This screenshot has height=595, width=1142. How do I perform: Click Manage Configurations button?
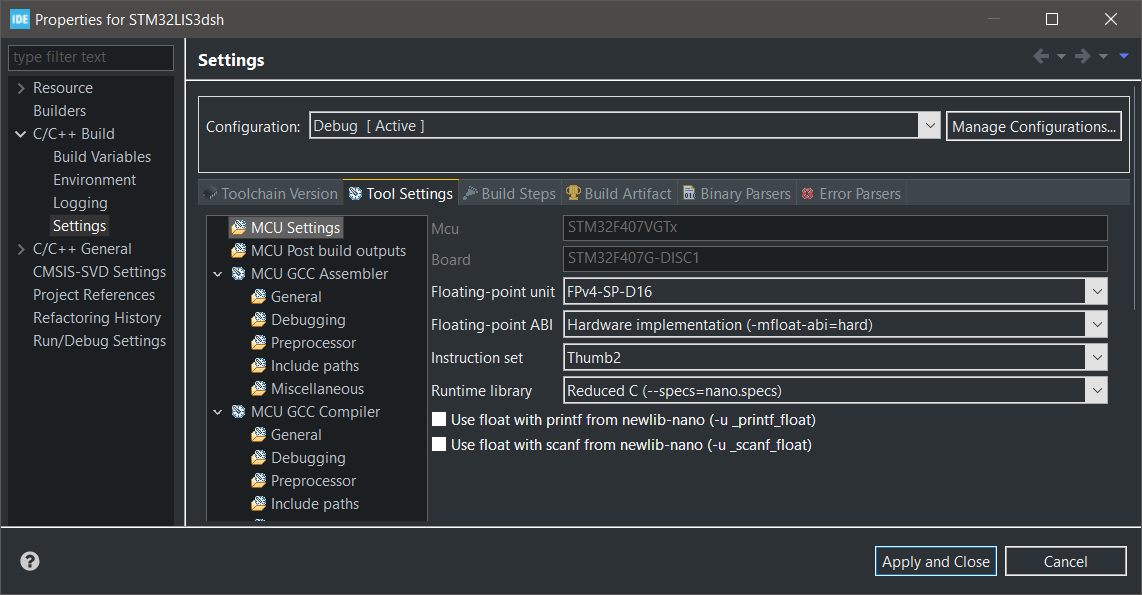(x=1033, y=126)
